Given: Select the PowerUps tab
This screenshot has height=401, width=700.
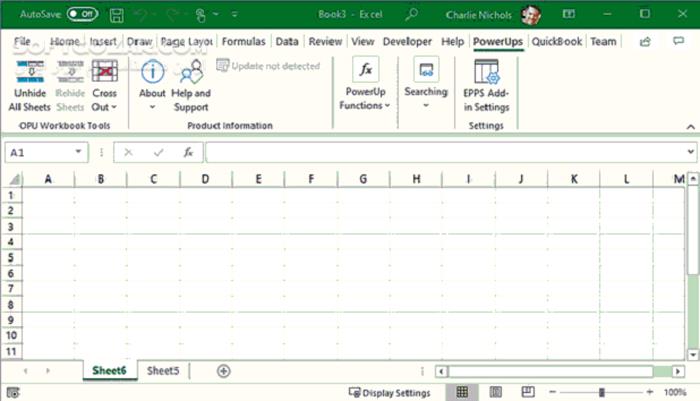Looking at the screenshot, I should [x=498, y=42].
